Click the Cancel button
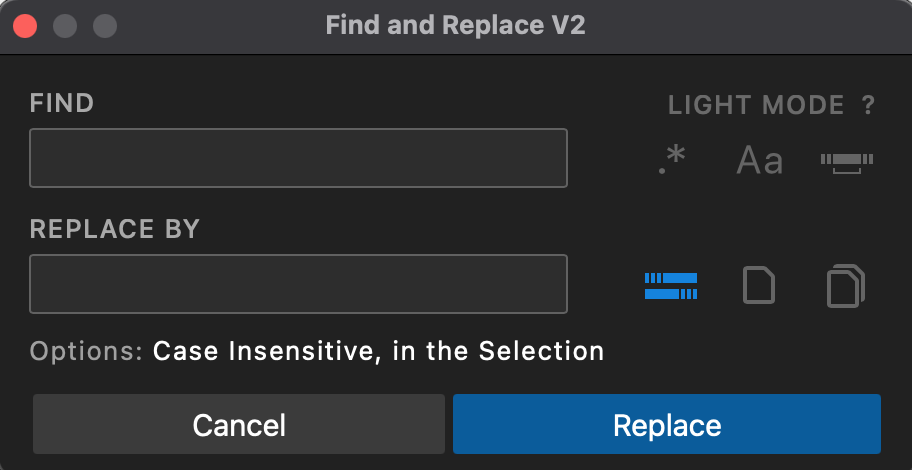This screenshot has width=912, height=470. click(239, 425)
